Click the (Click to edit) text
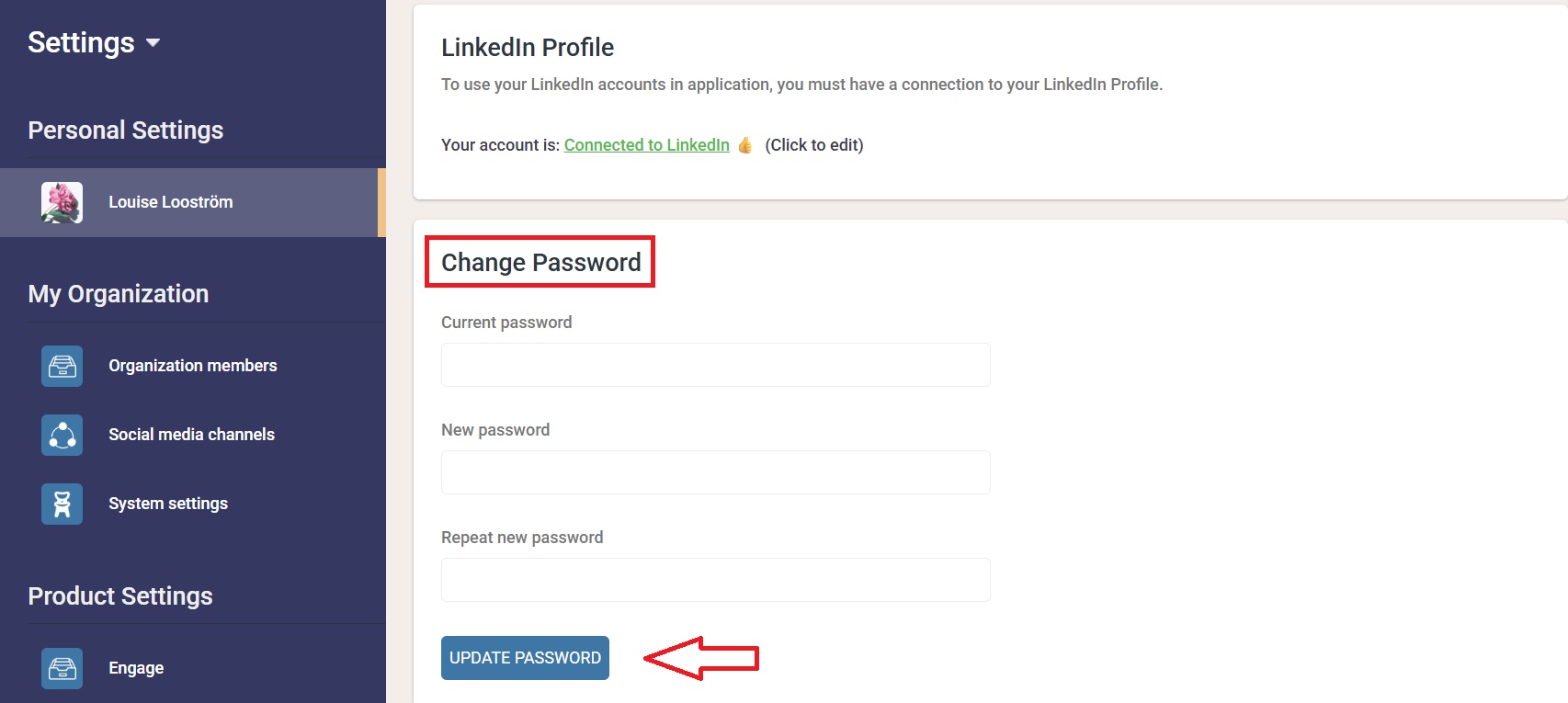 (x=813, y=145)
